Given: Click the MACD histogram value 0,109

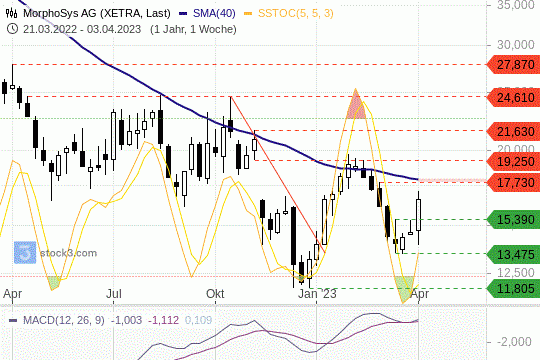Looking at the screenshot, I should [198, 320].
